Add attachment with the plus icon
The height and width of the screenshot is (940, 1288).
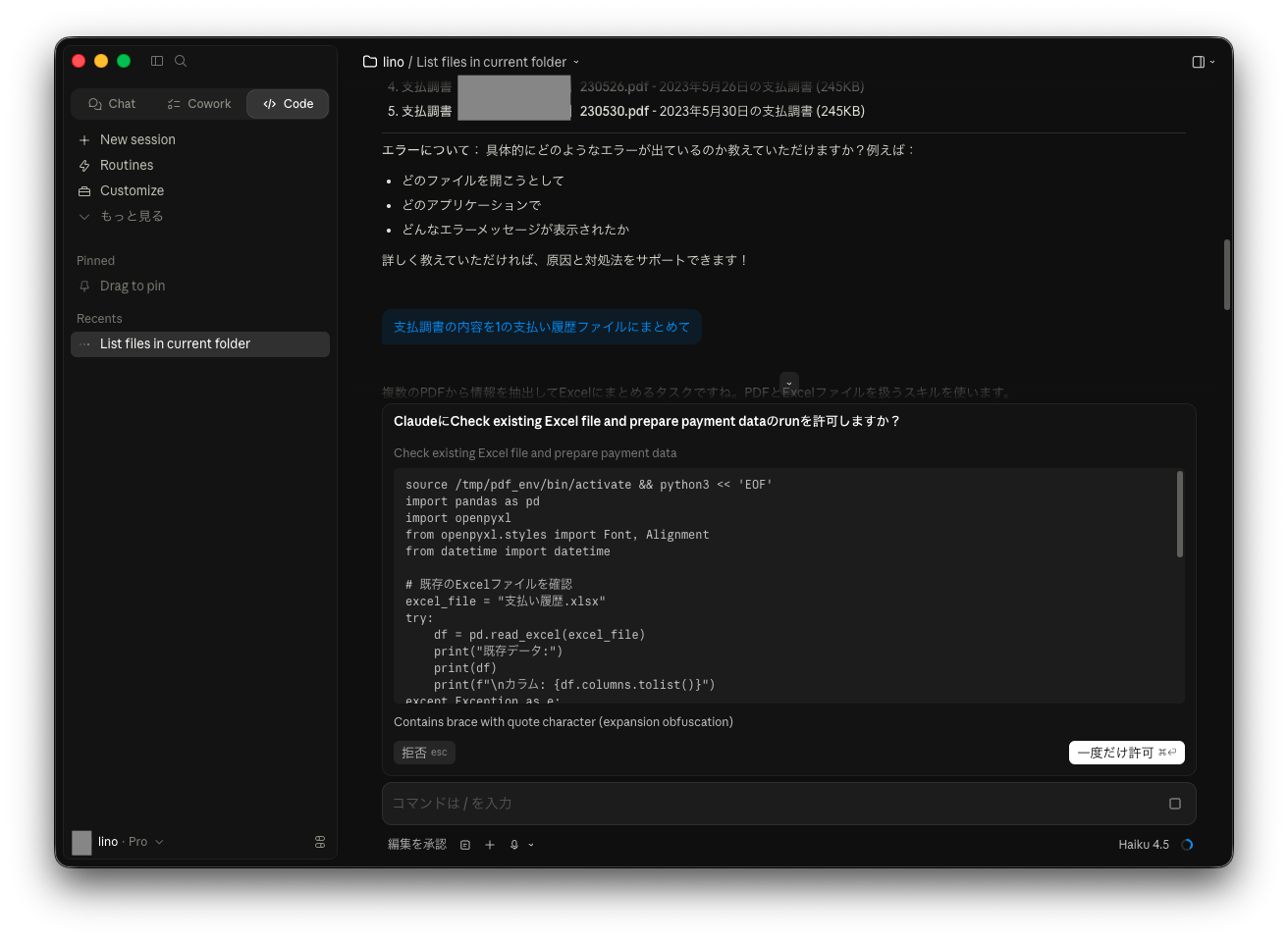[490, 845]
